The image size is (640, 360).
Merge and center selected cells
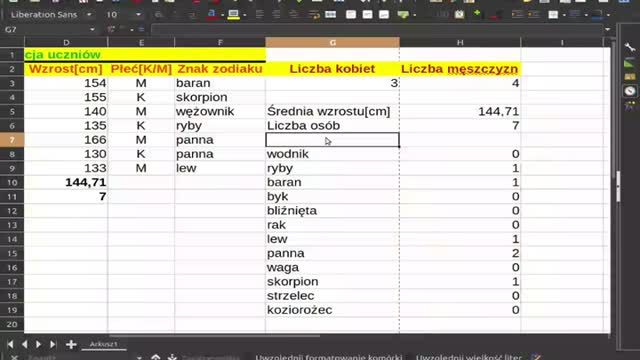tap(331, 15)
